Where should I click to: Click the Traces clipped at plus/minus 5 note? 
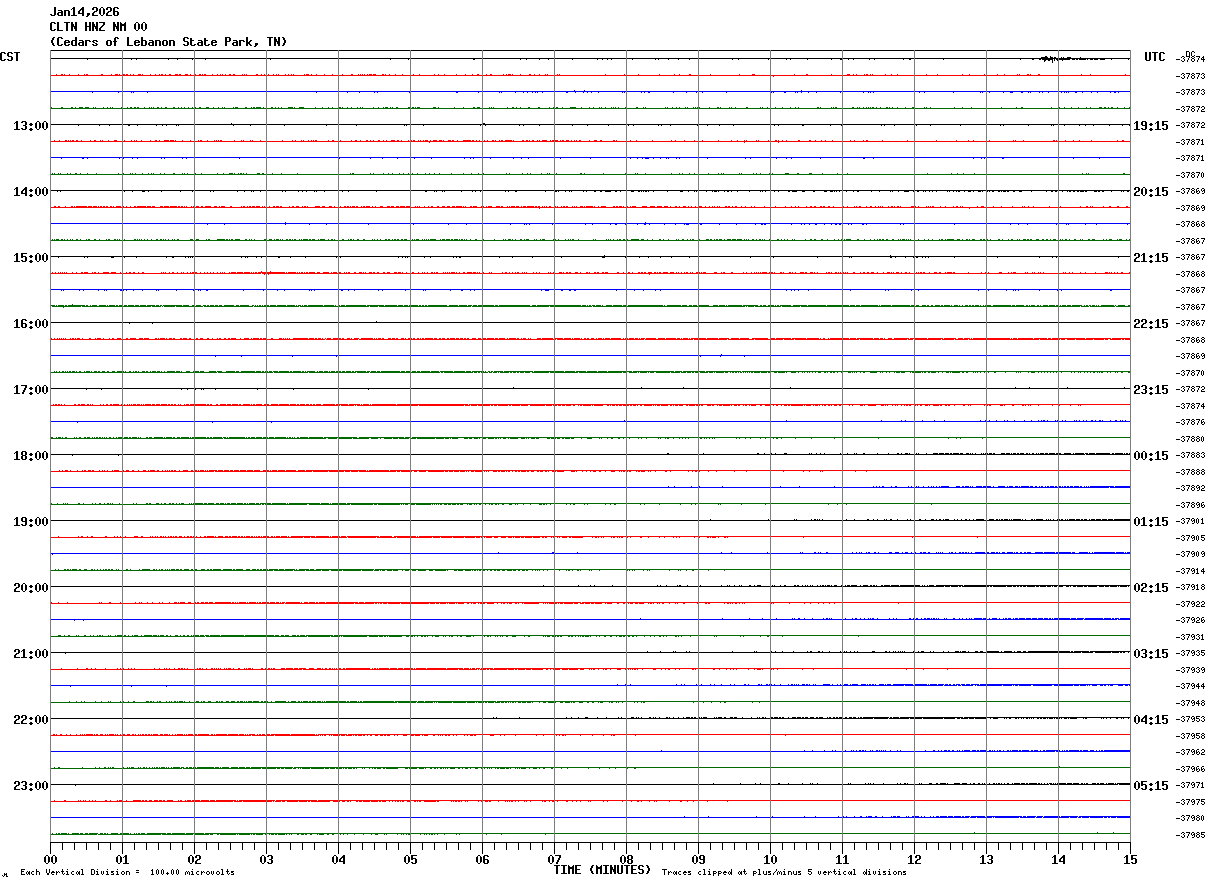point(784,873)
